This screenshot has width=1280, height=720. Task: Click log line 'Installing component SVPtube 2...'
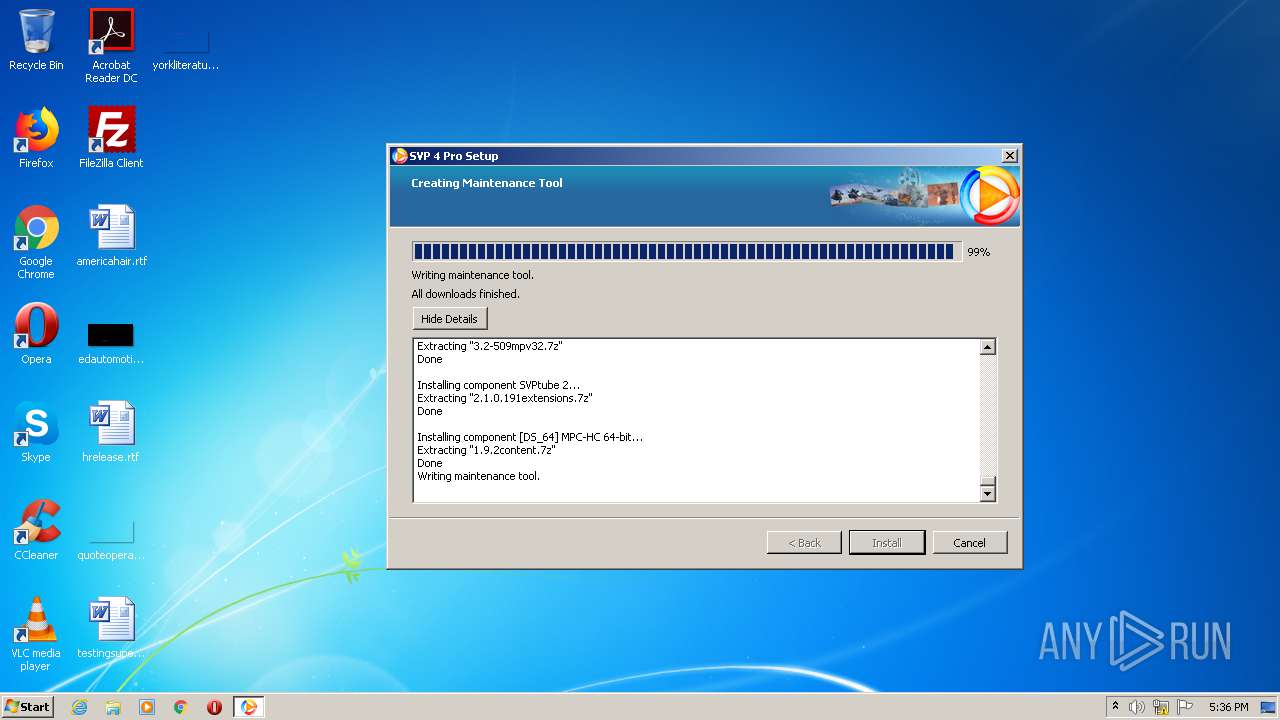[x=498, y=385]
